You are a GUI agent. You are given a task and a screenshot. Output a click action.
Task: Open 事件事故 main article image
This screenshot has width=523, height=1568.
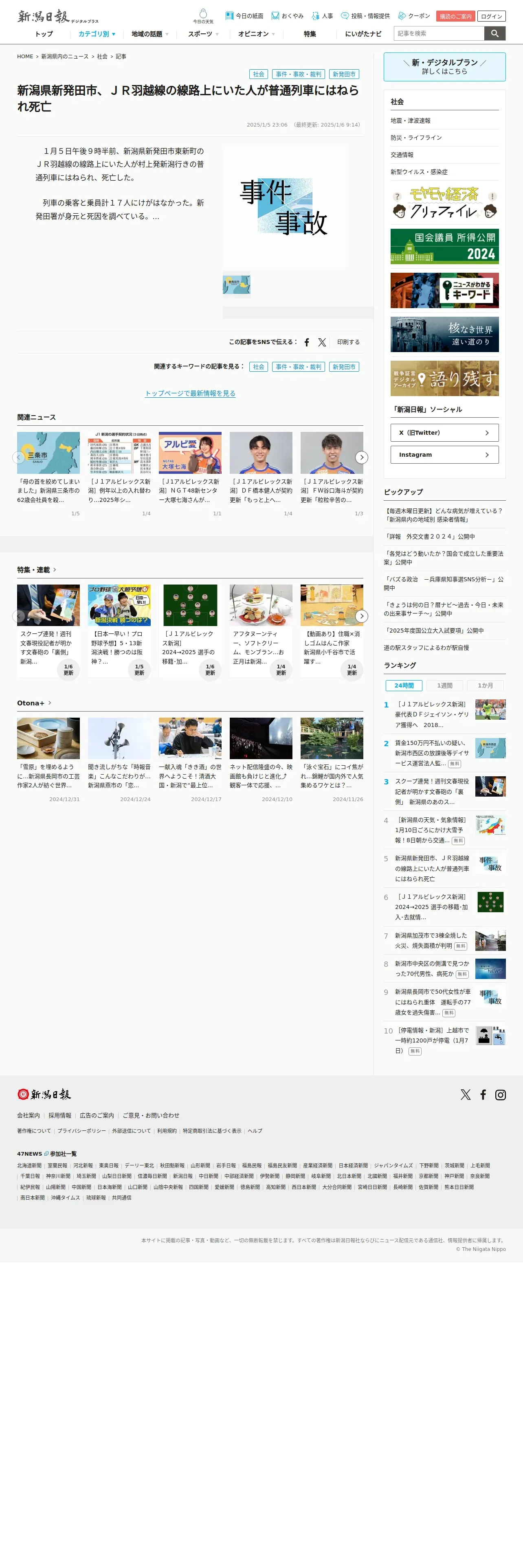(284, 206)
